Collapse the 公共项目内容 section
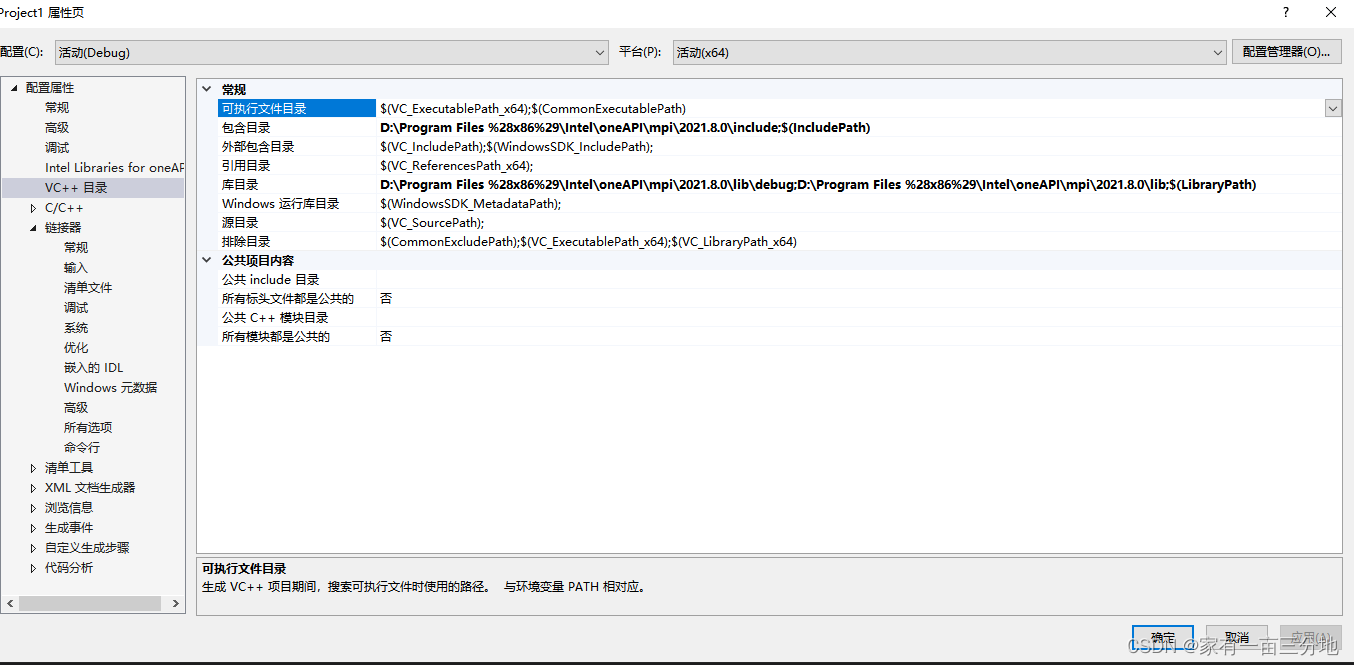Viewport: 1354px width, 665px height. point(206,259)
